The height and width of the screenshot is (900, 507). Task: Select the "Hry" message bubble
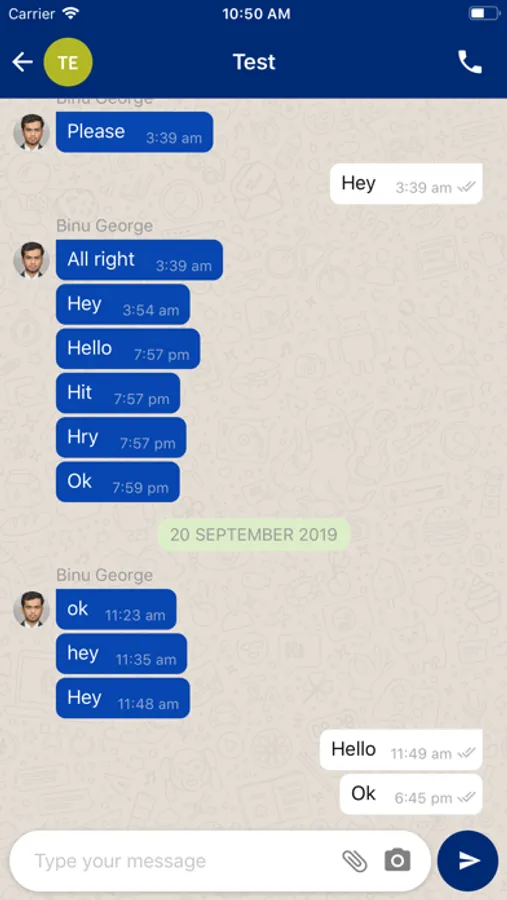click(121, 437)
